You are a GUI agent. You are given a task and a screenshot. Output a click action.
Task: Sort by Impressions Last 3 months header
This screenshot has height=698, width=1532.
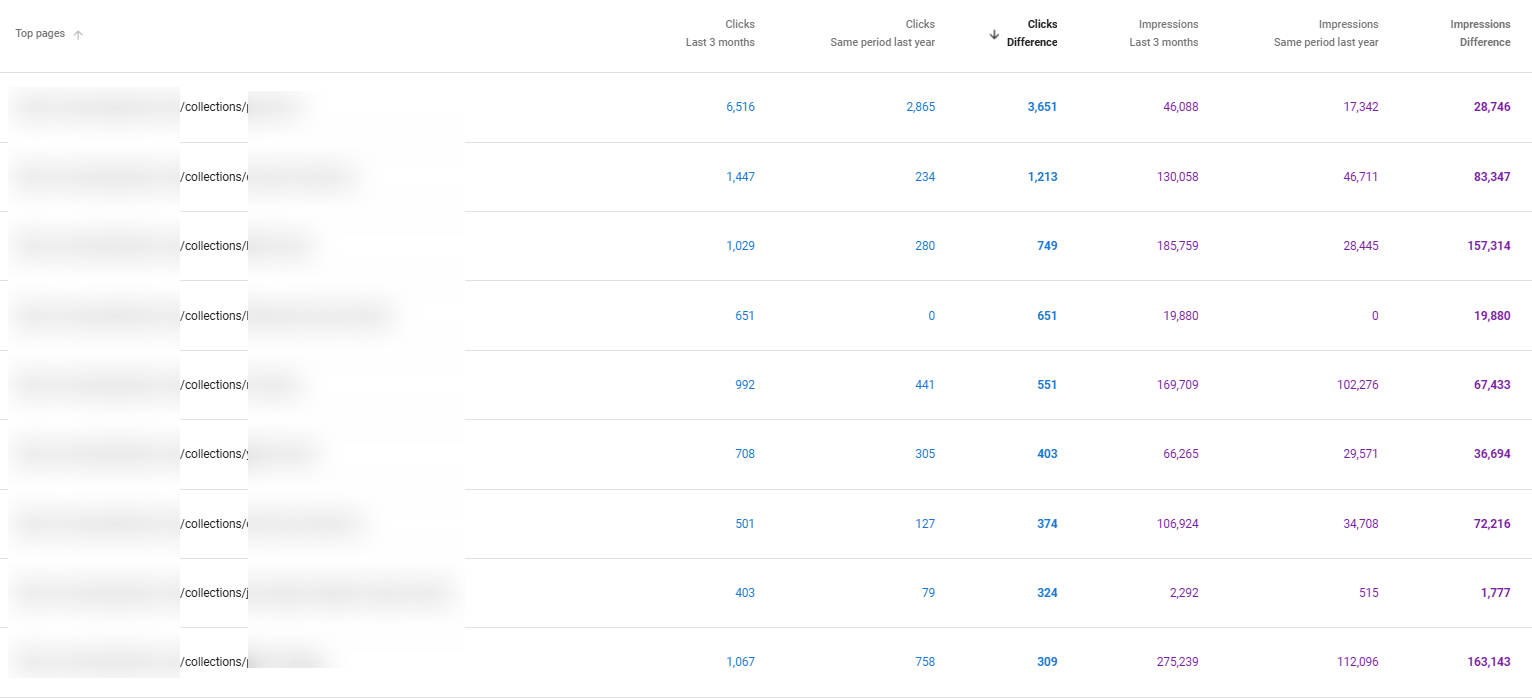1163,33
